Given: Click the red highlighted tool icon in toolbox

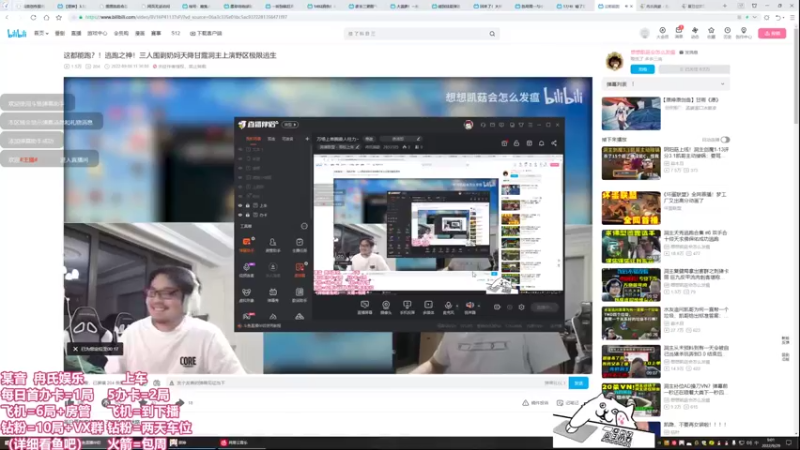Looking at the screenshot, I should coord(299,267).
